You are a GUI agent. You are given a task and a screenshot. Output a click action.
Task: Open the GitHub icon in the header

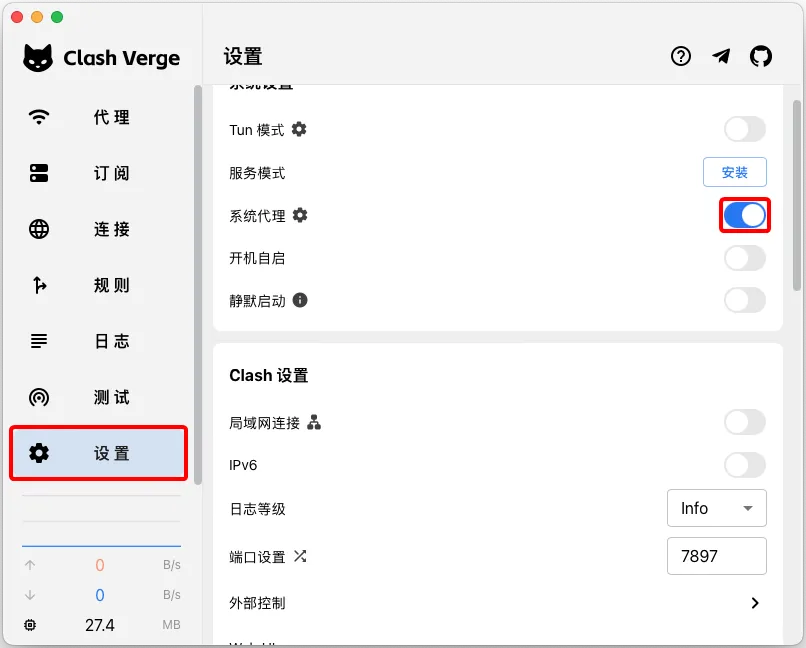[x=761, y=56]
